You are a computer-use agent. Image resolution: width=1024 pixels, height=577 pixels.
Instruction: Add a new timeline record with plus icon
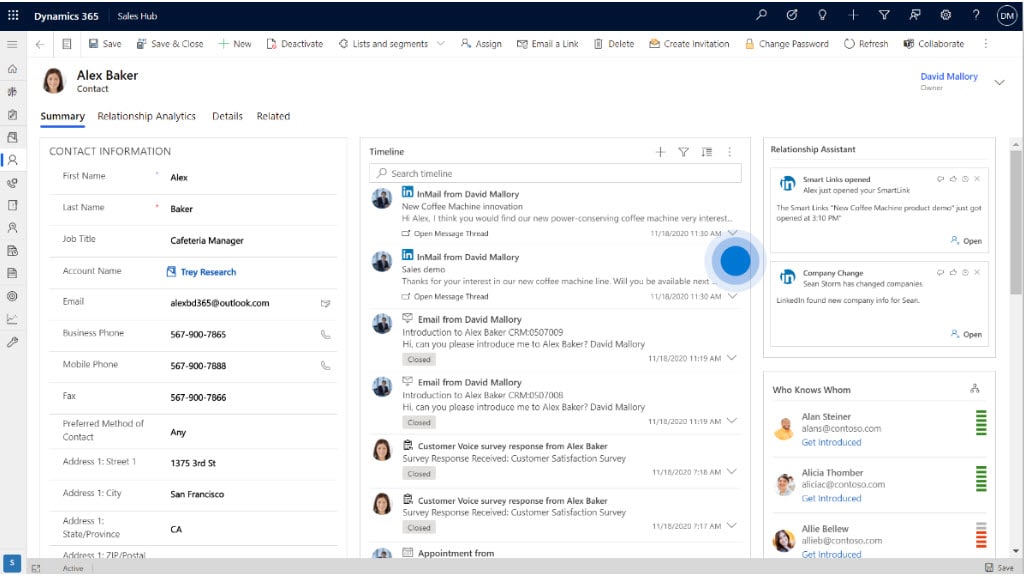click(660, 152)
